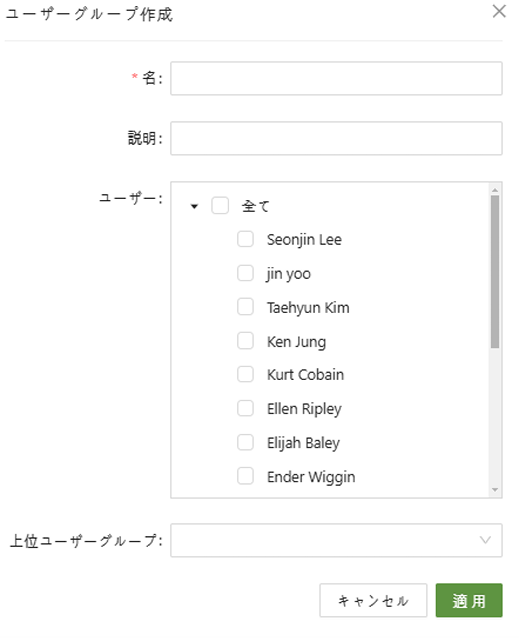Viewport: 519px width, 638px height.
Task: Tick the Ellen Ripley checkbox
Action: [x=245, y=408]
